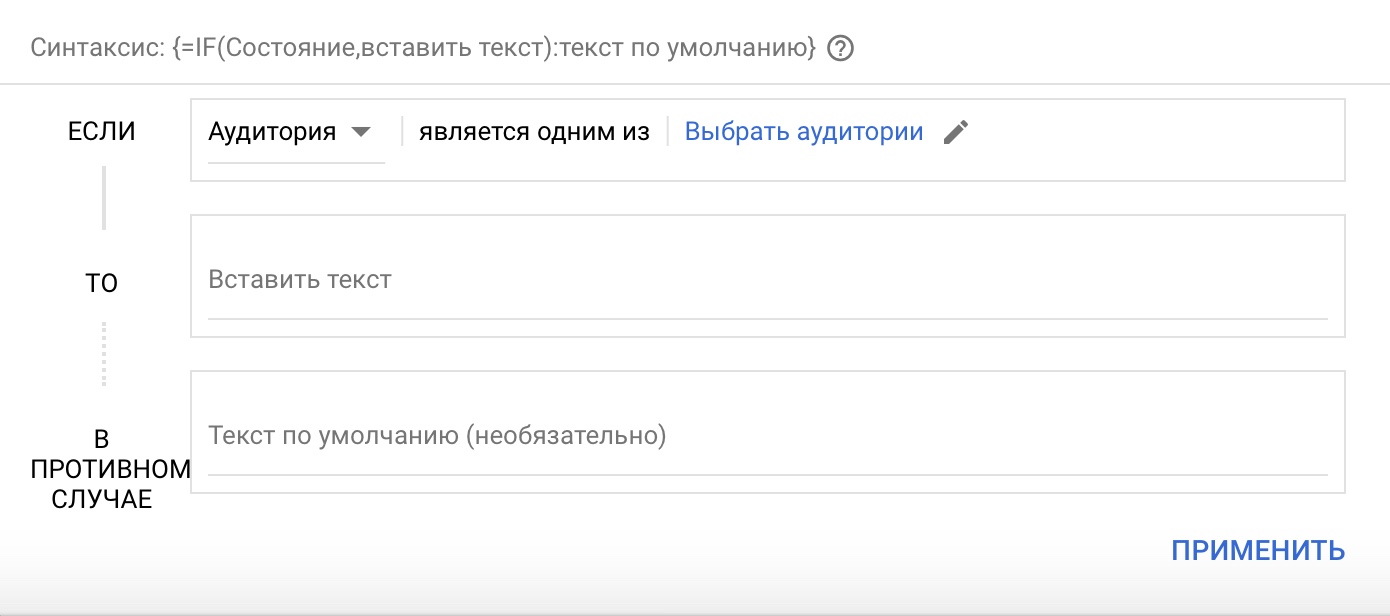This screenshot has height=616, width=1390.
Task: Focus the Вставить текст input field
Action: [767, 279]
